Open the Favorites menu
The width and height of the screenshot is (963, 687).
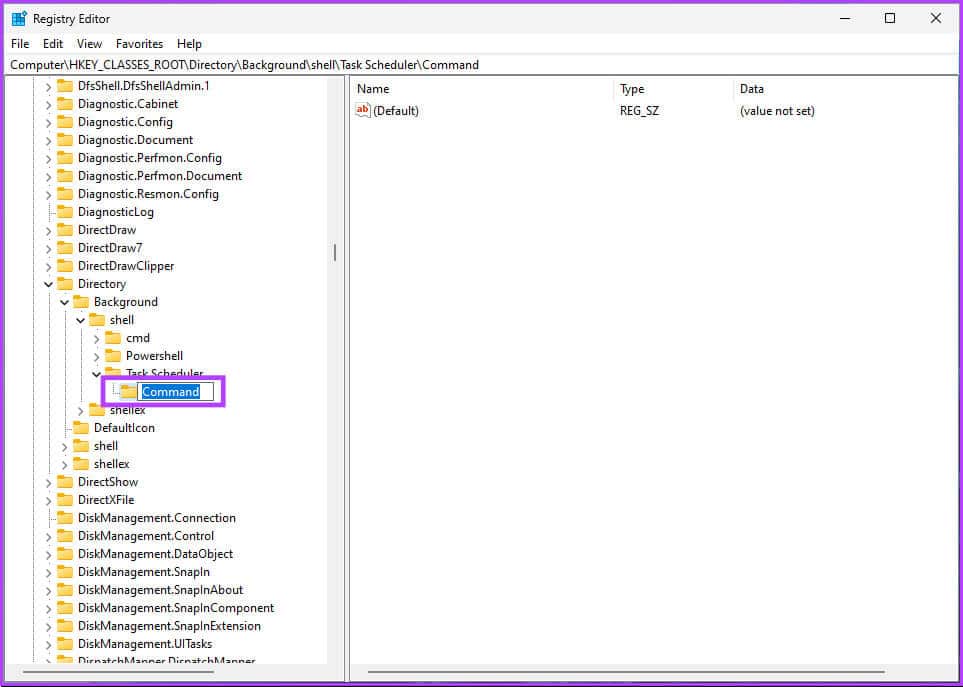click(139, 44)
